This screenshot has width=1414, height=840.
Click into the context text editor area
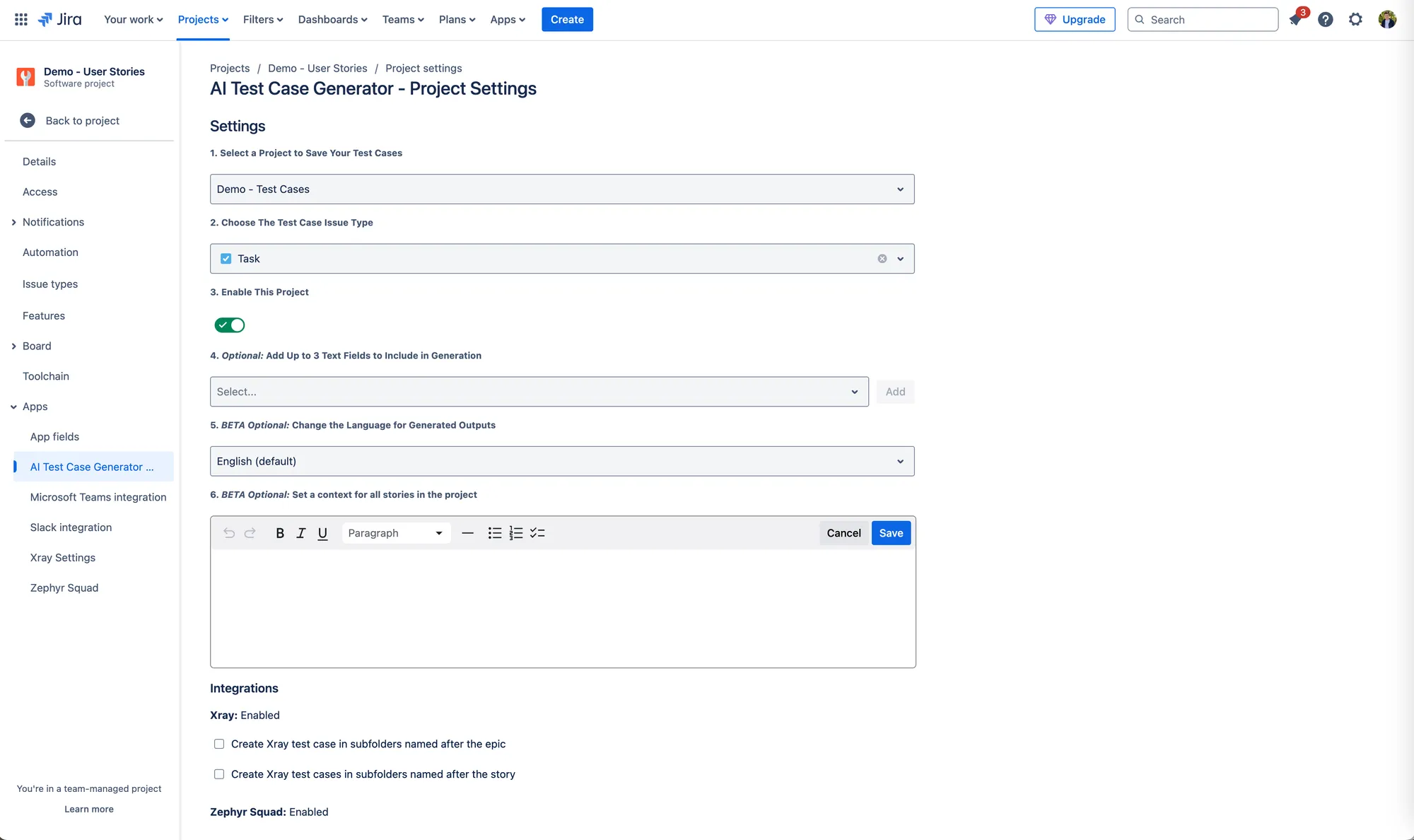tap(562, 608)
